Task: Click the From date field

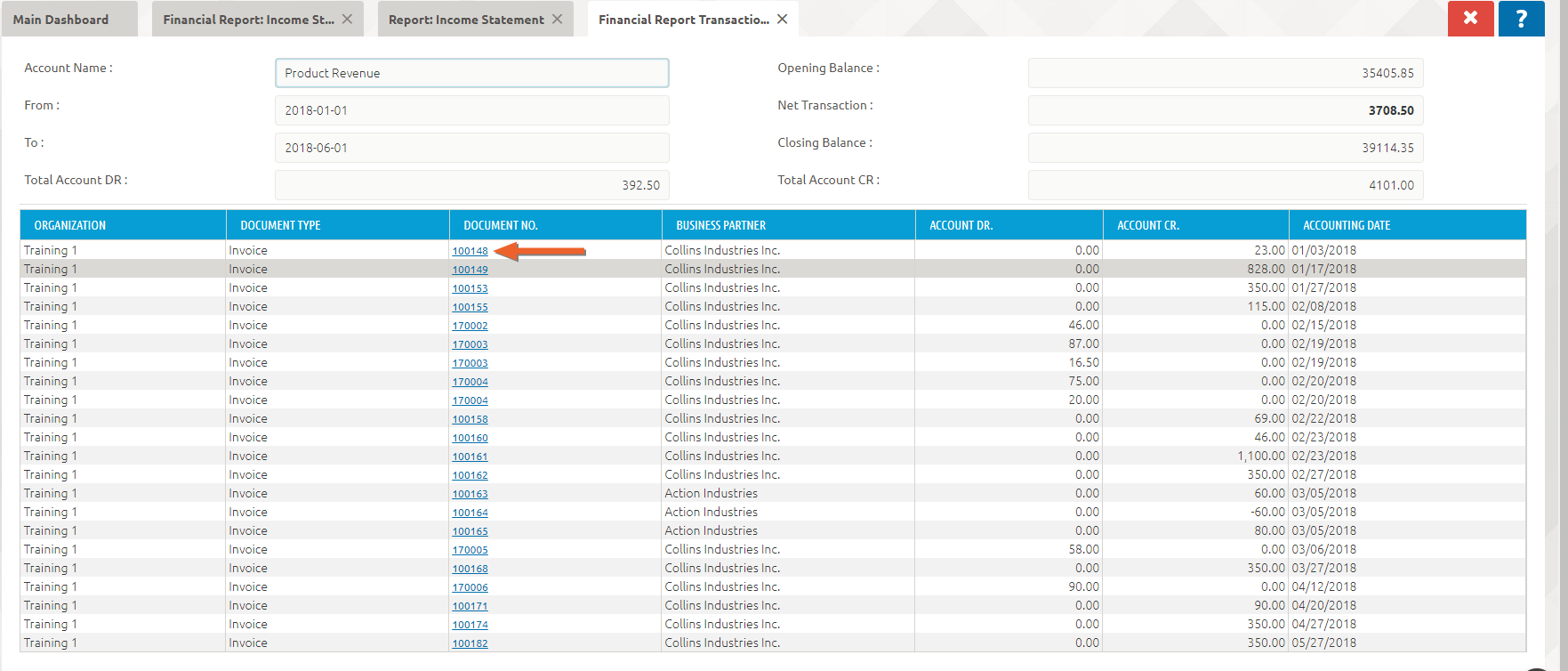Action: [x=471, y=110]
